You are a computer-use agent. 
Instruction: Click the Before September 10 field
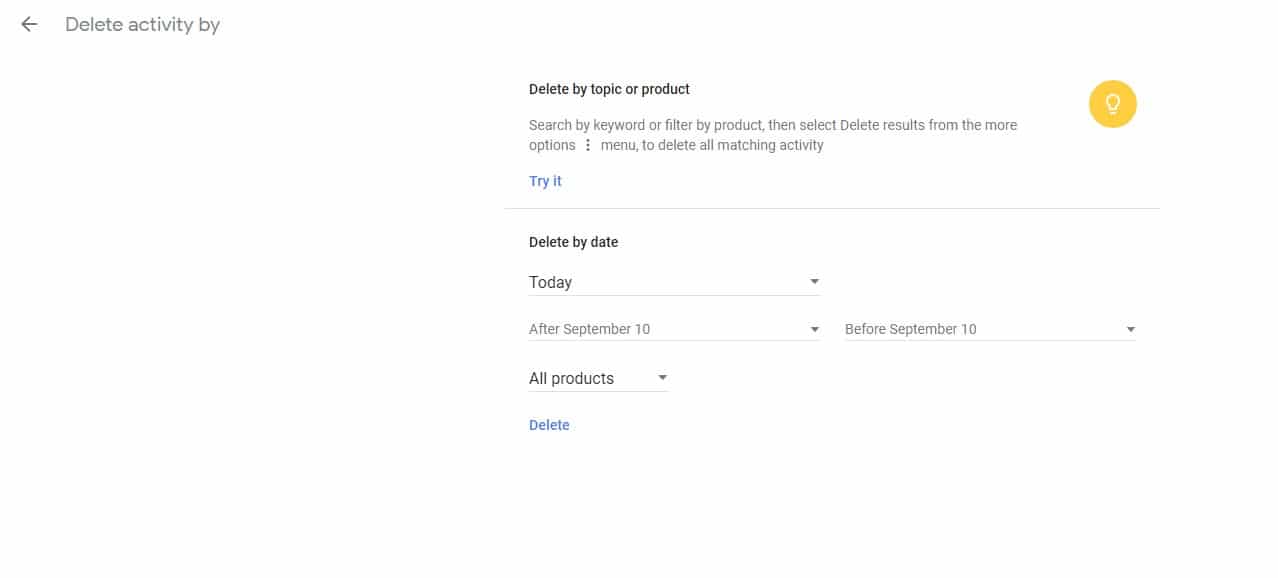975,329
